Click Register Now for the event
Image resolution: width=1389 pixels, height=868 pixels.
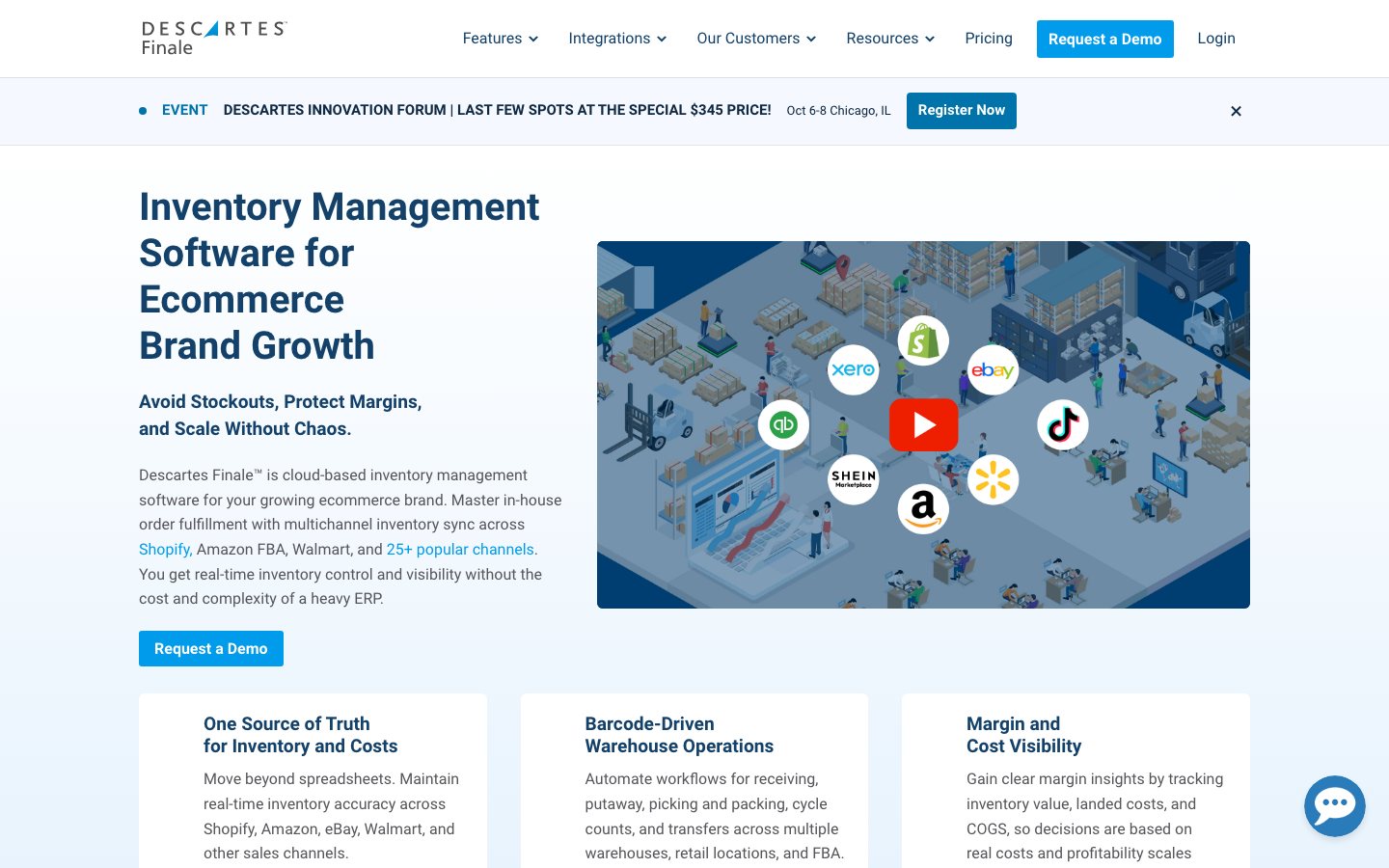click(x=962, y=111)
